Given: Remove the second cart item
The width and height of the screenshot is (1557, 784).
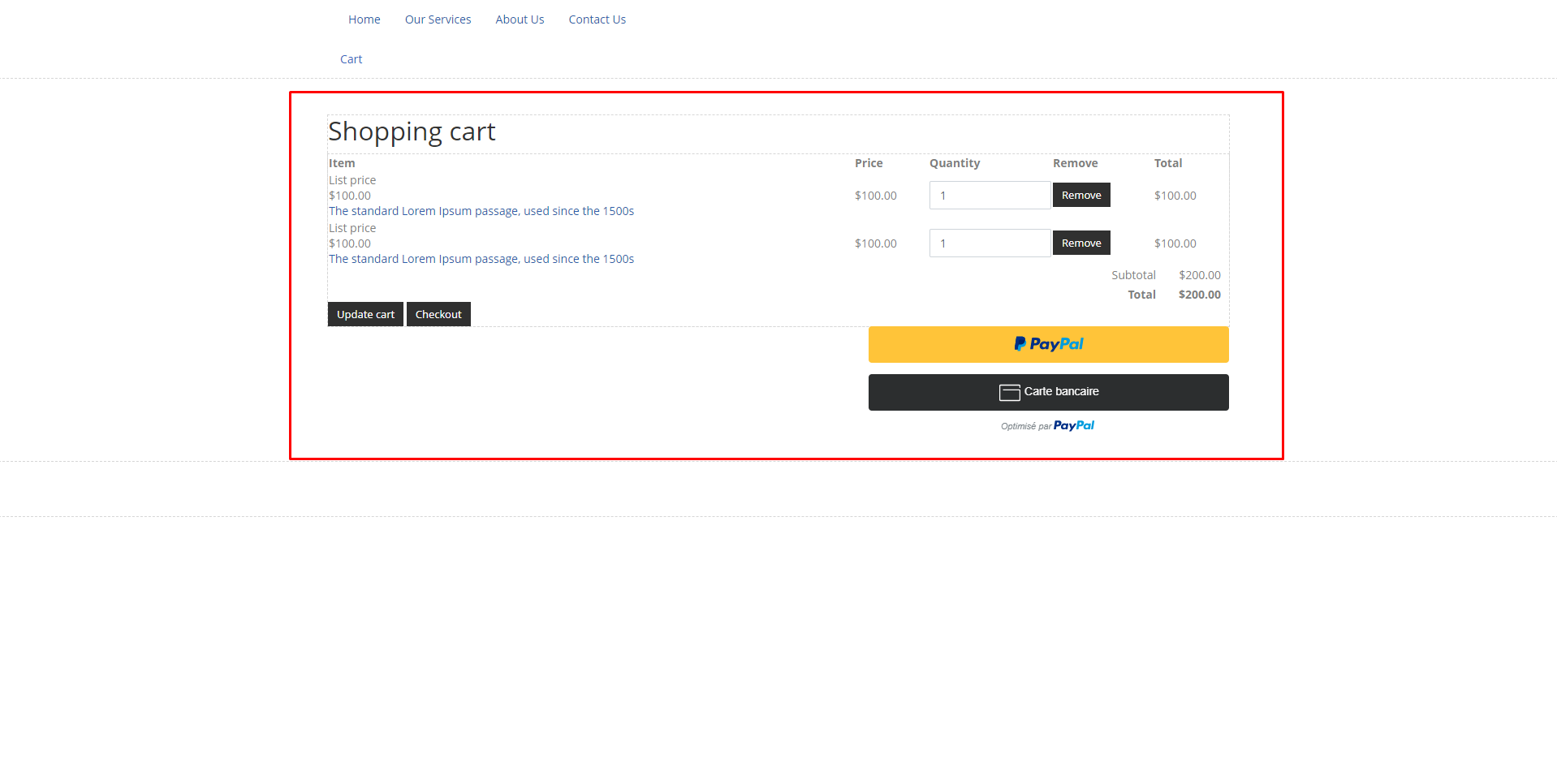Looking at the screenshot, I should (1081, 243).
